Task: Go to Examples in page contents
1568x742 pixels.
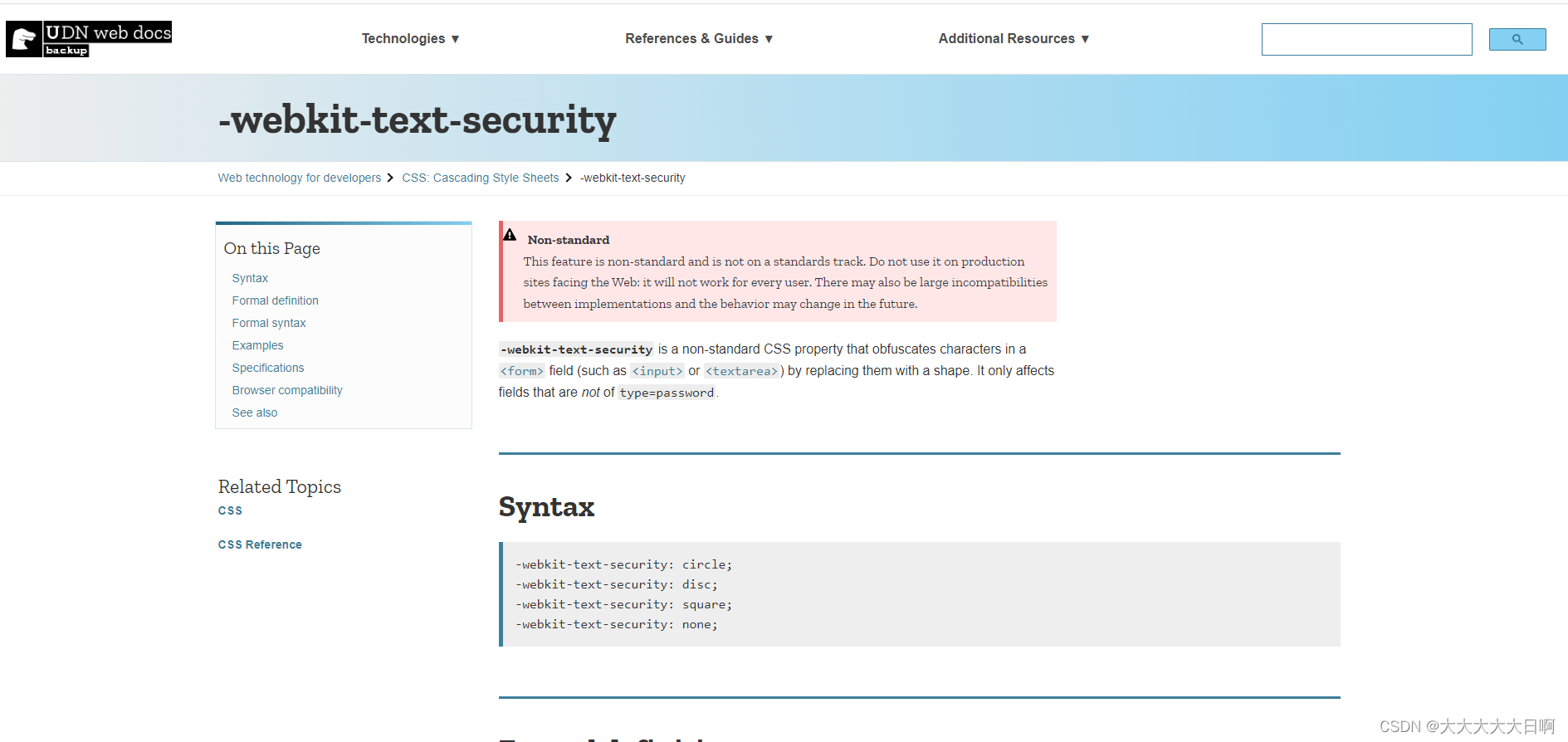Action: (x=257, y=345)
